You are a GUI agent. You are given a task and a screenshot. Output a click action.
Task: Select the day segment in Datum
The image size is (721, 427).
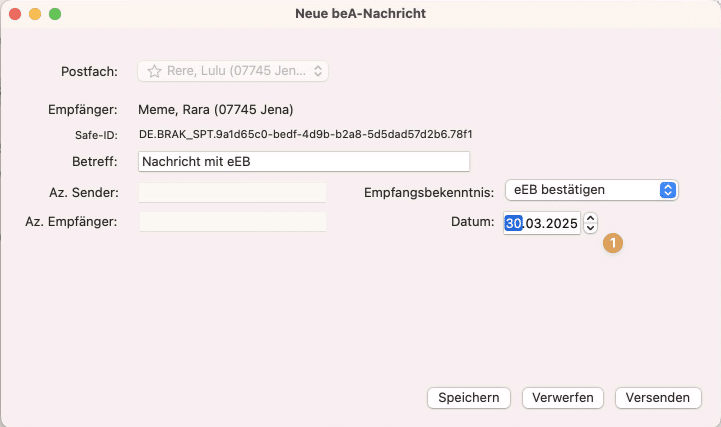[x=513, y=224]
